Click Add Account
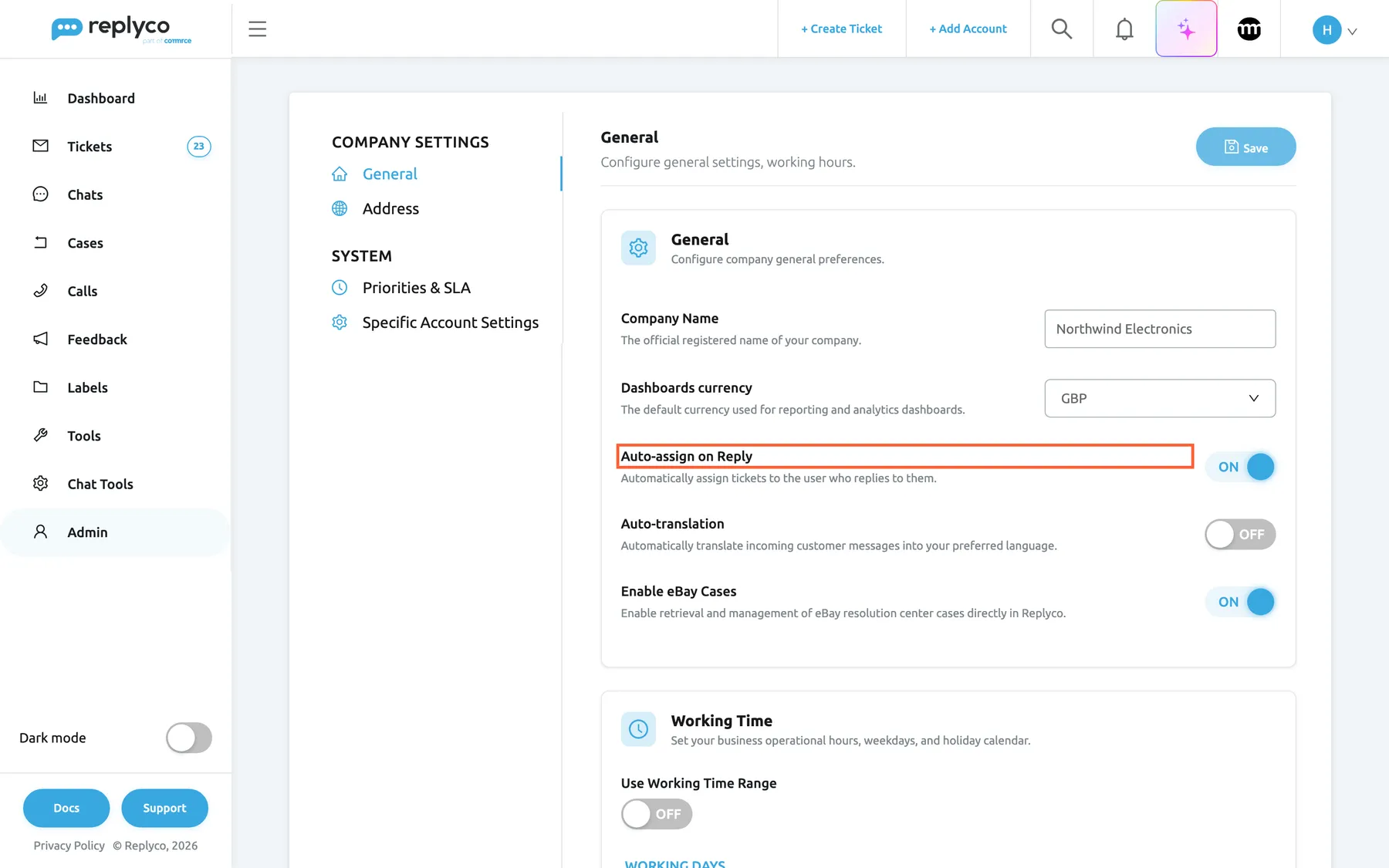The image size is (1389, 868). pyautogui.click(x=968, y=29)
